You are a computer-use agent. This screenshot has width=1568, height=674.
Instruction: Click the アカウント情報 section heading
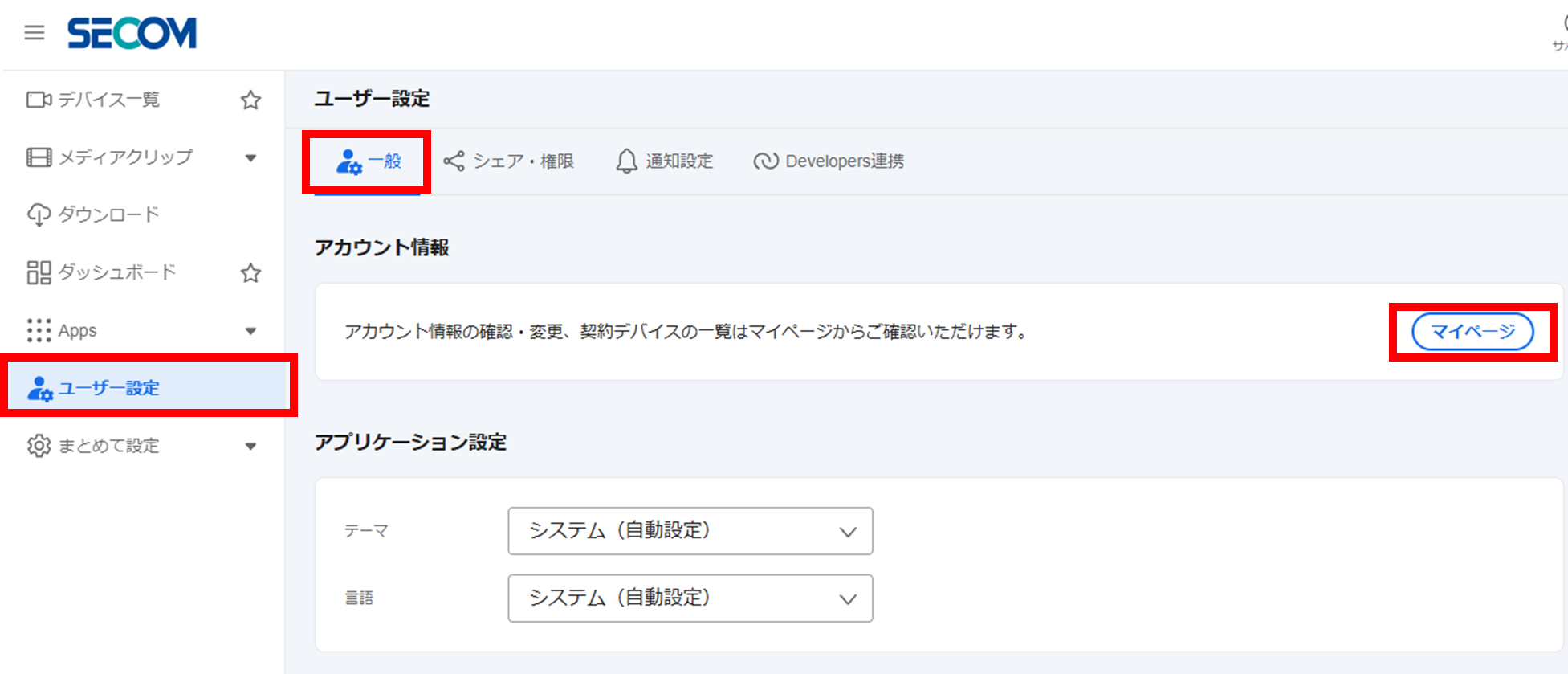pos(381,247)
